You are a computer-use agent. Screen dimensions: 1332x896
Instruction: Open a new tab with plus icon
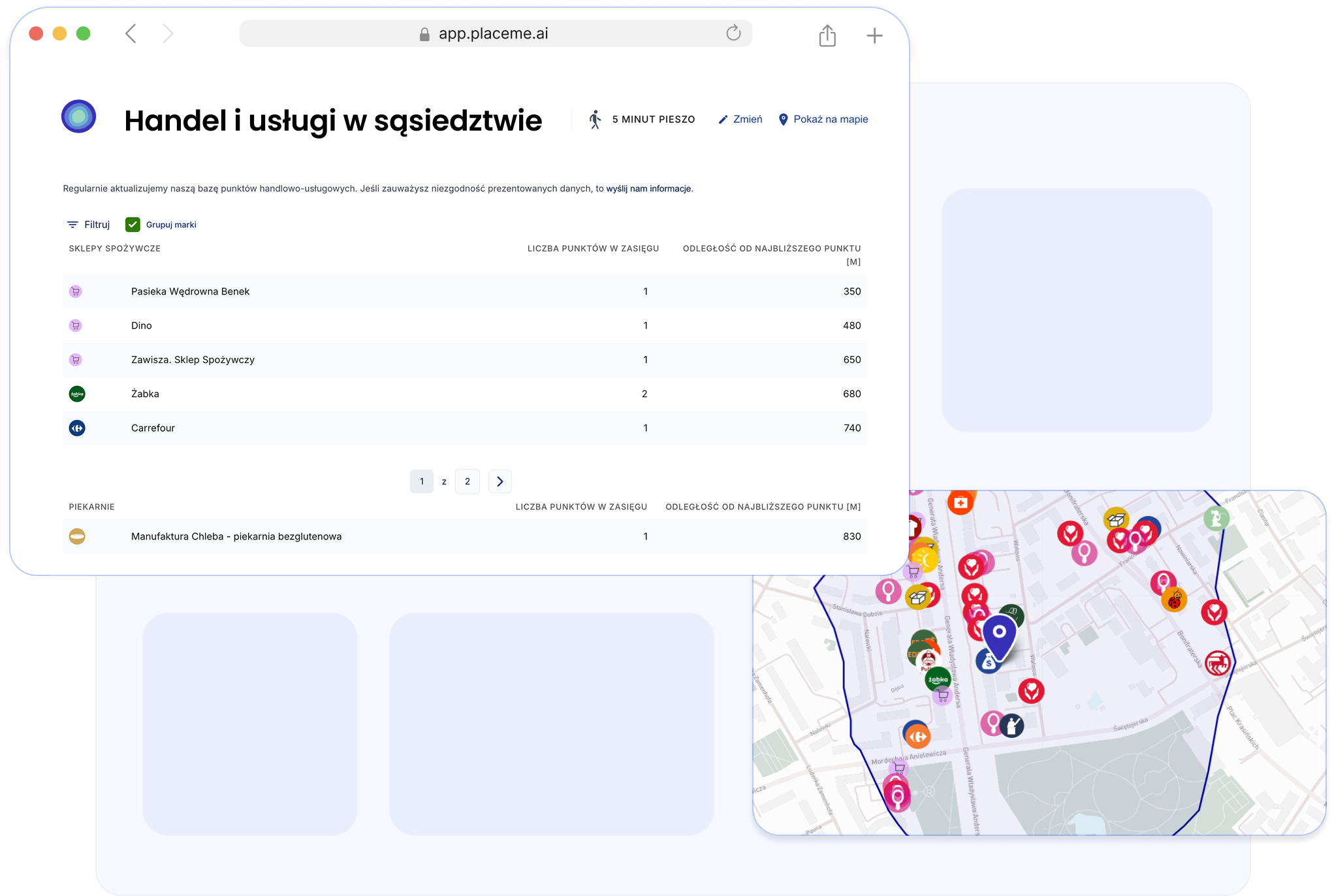coord(874,35)
